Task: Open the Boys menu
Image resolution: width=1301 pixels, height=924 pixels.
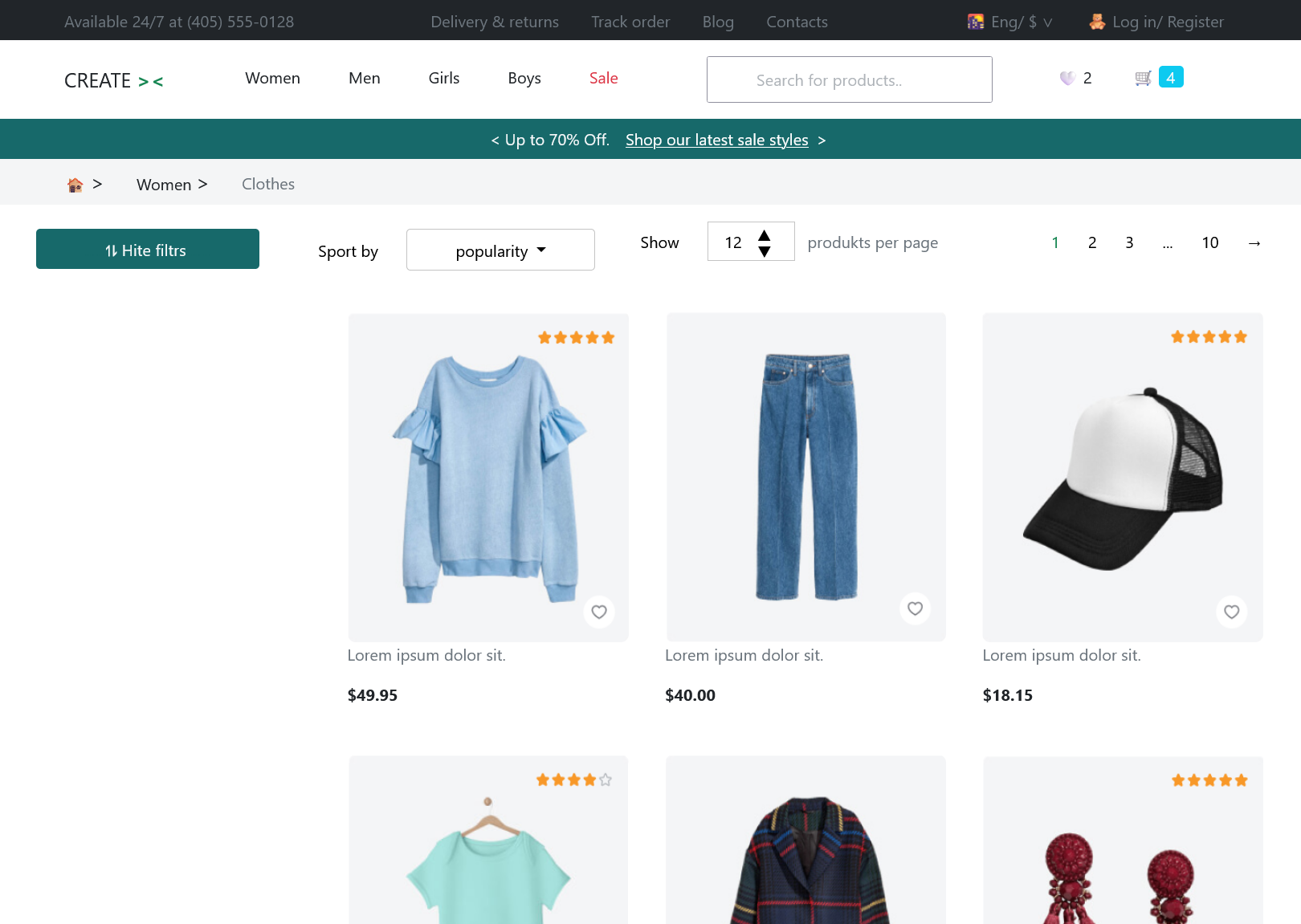Action: [524, 78]
